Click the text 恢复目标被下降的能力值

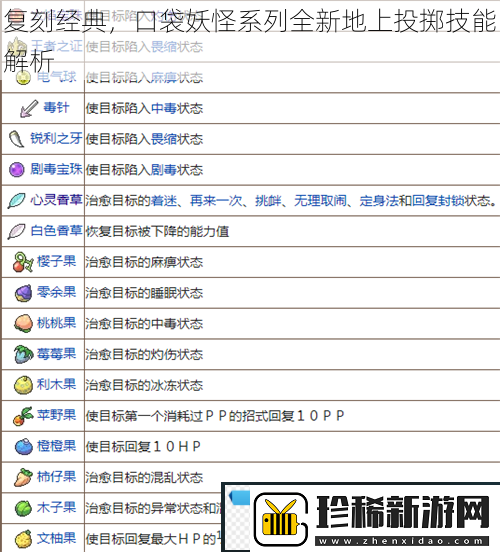[x=157, y=231]
